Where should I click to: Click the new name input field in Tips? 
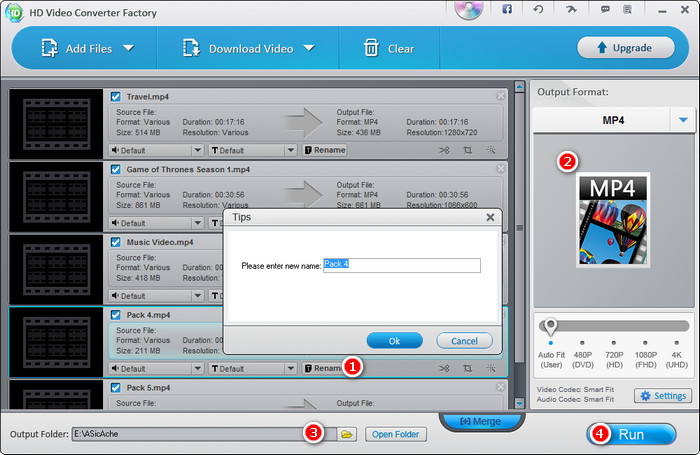(402, 265)
